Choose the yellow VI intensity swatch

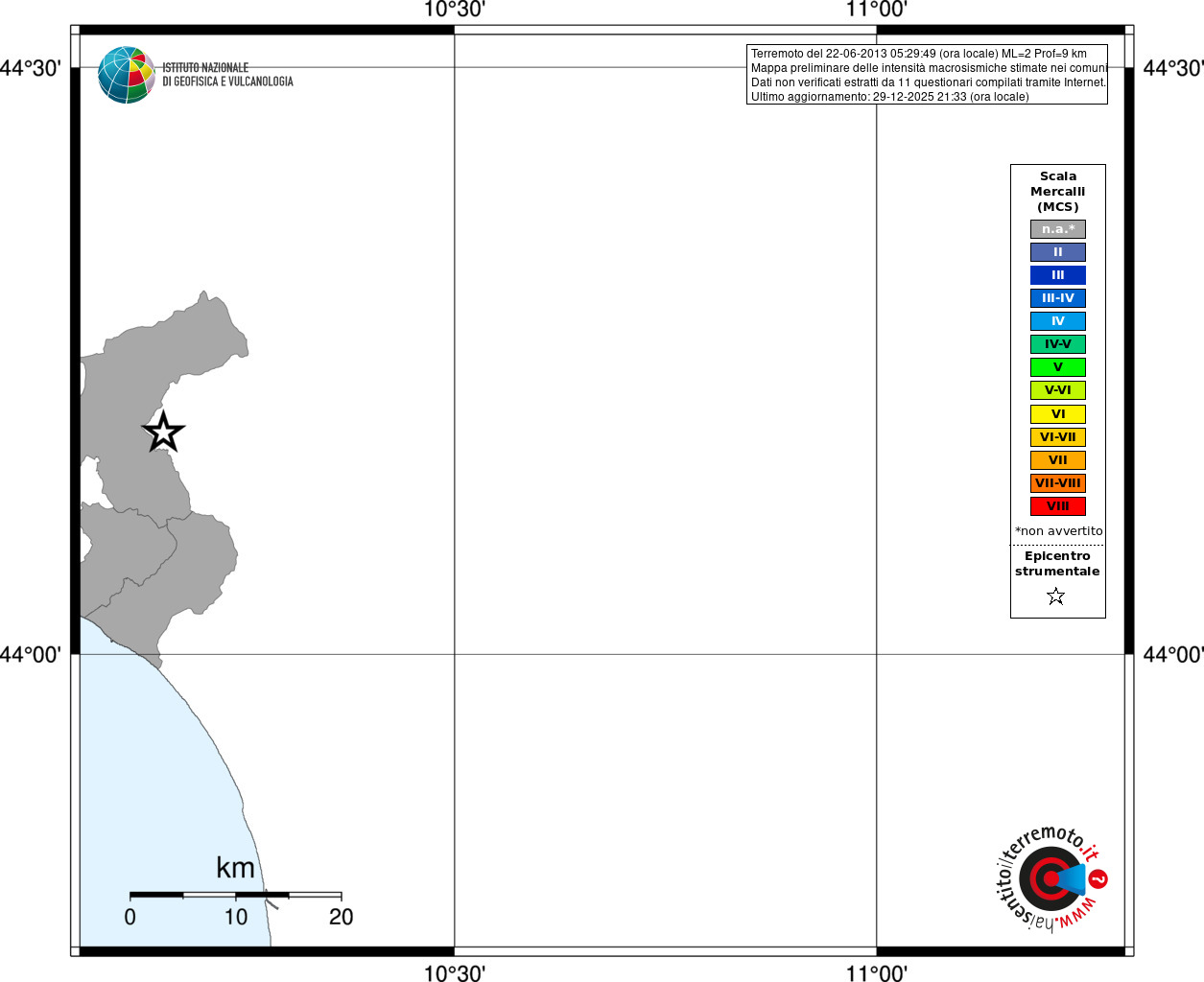(1058, 414)
